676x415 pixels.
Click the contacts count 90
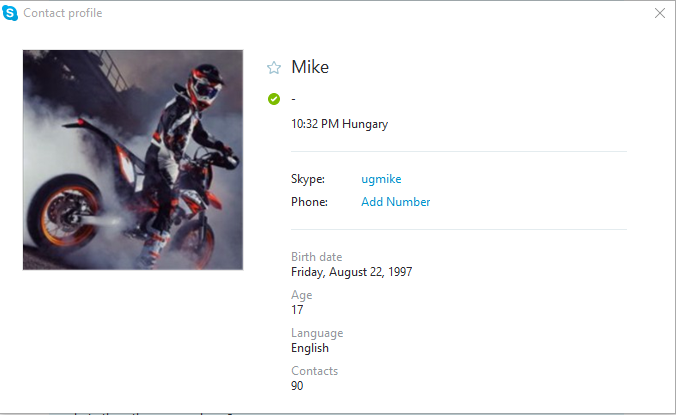click(x=297, y=386)
